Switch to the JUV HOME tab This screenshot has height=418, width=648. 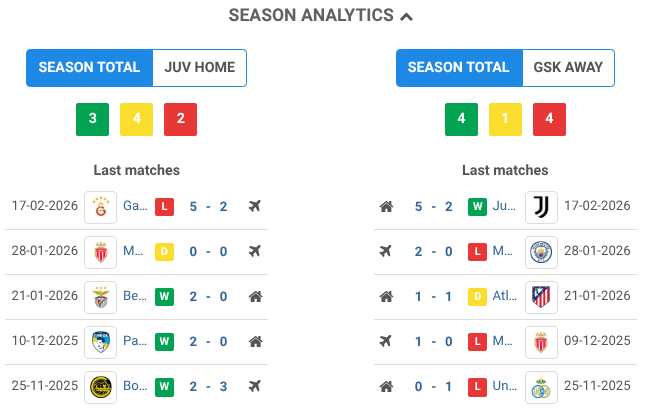[199, 68]
